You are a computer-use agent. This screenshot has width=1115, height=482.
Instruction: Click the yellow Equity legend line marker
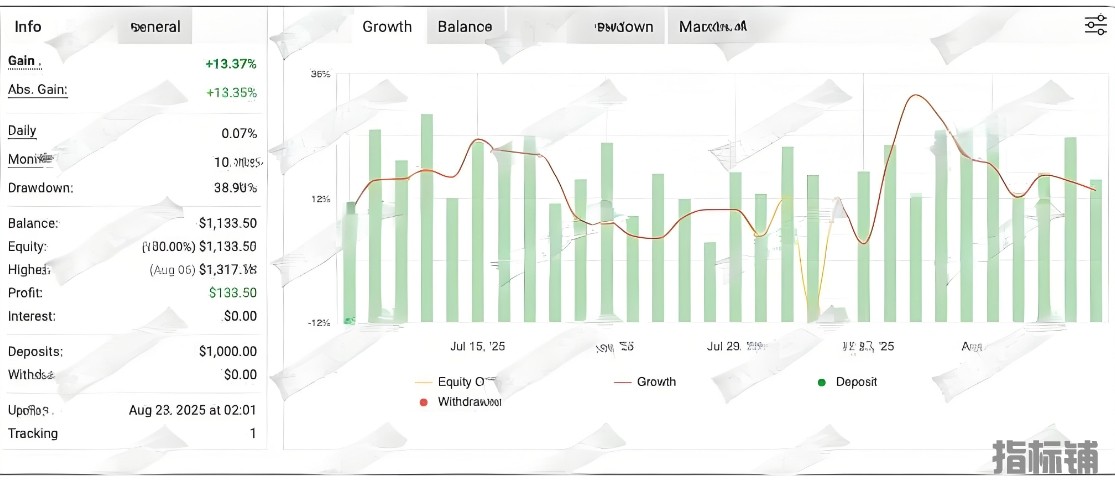(423, 382)
